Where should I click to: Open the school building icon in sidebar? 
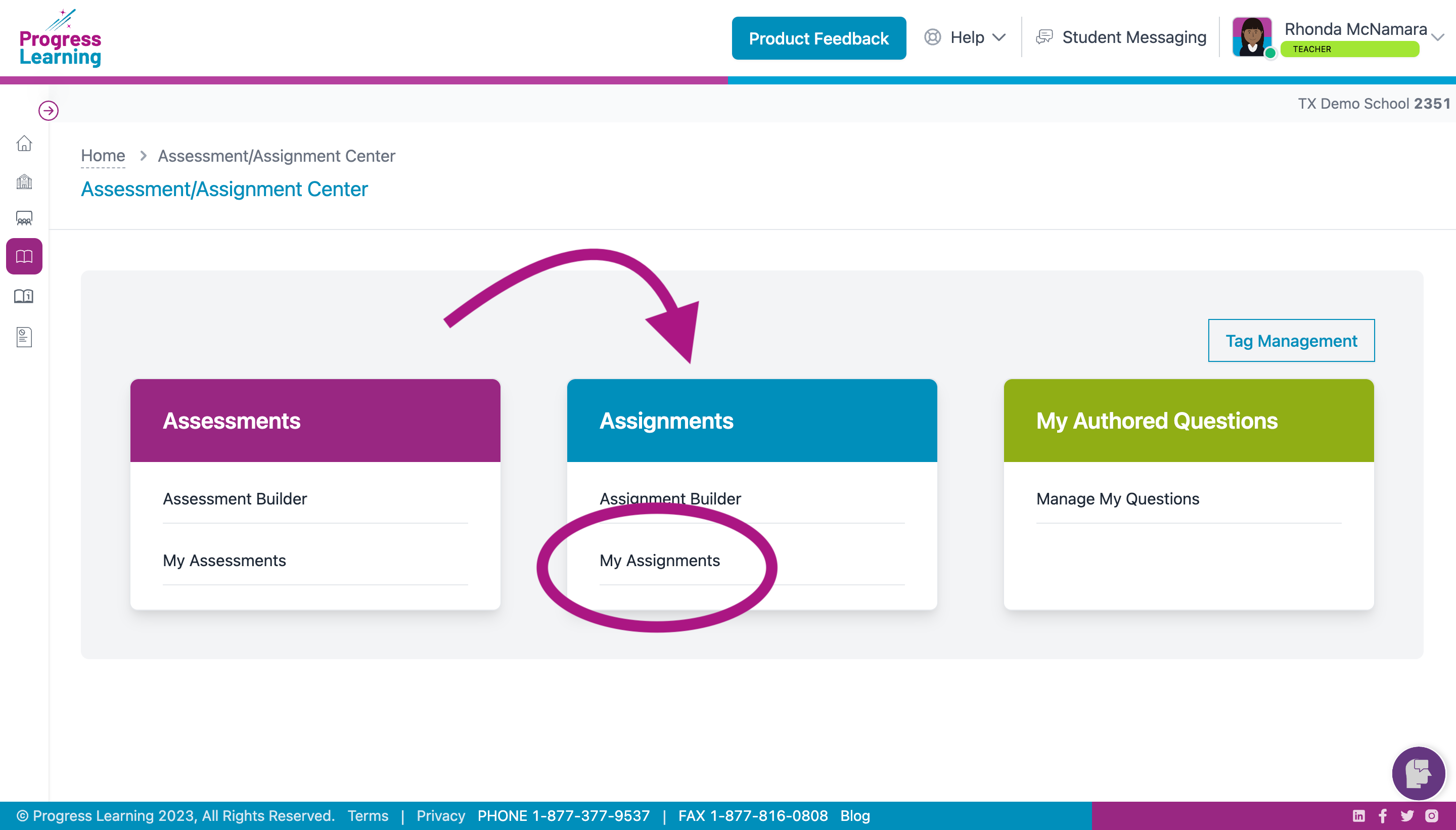24,182
